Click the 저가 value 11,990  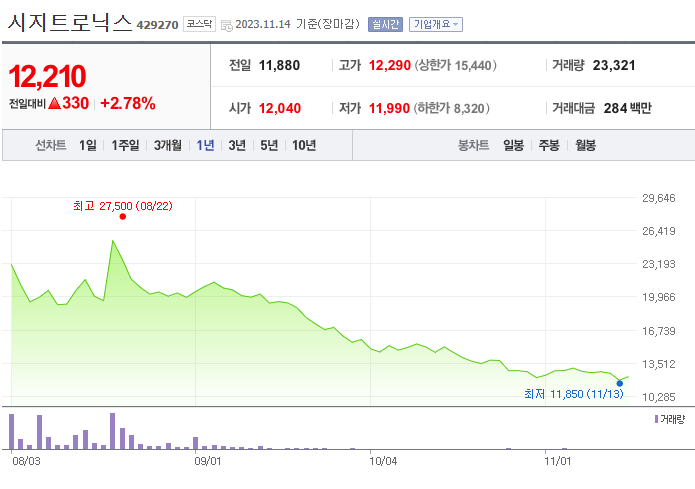[389, 108]
